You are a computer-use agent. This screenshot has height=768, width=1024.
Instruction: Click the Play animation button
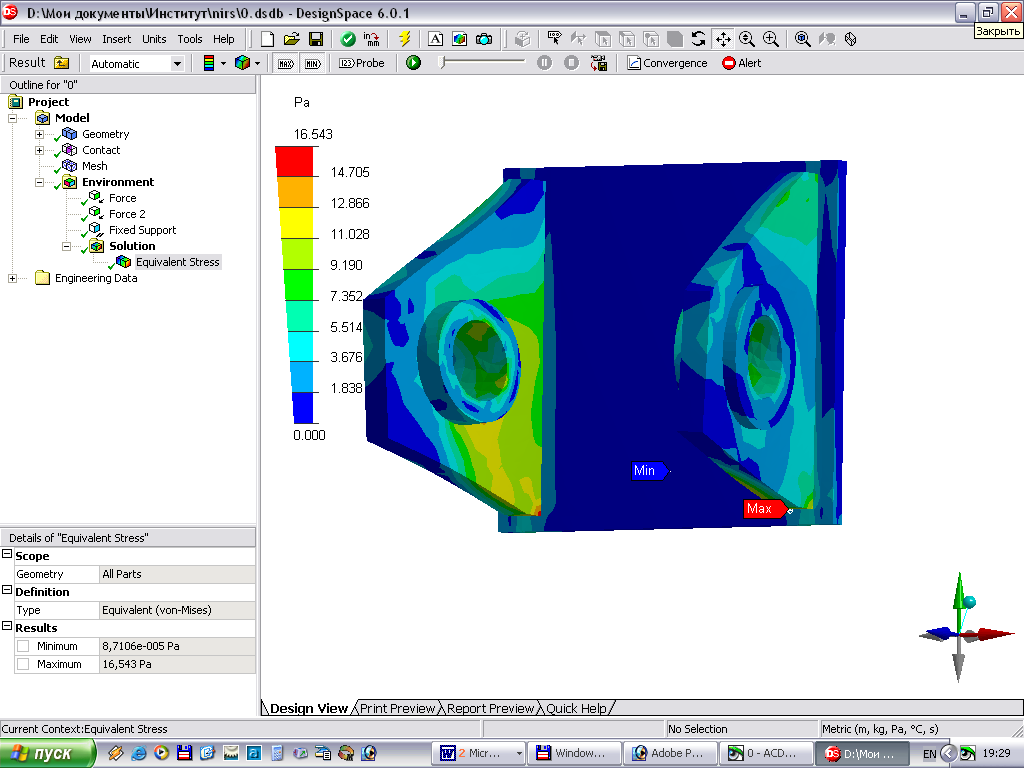[x=413, y=63]
